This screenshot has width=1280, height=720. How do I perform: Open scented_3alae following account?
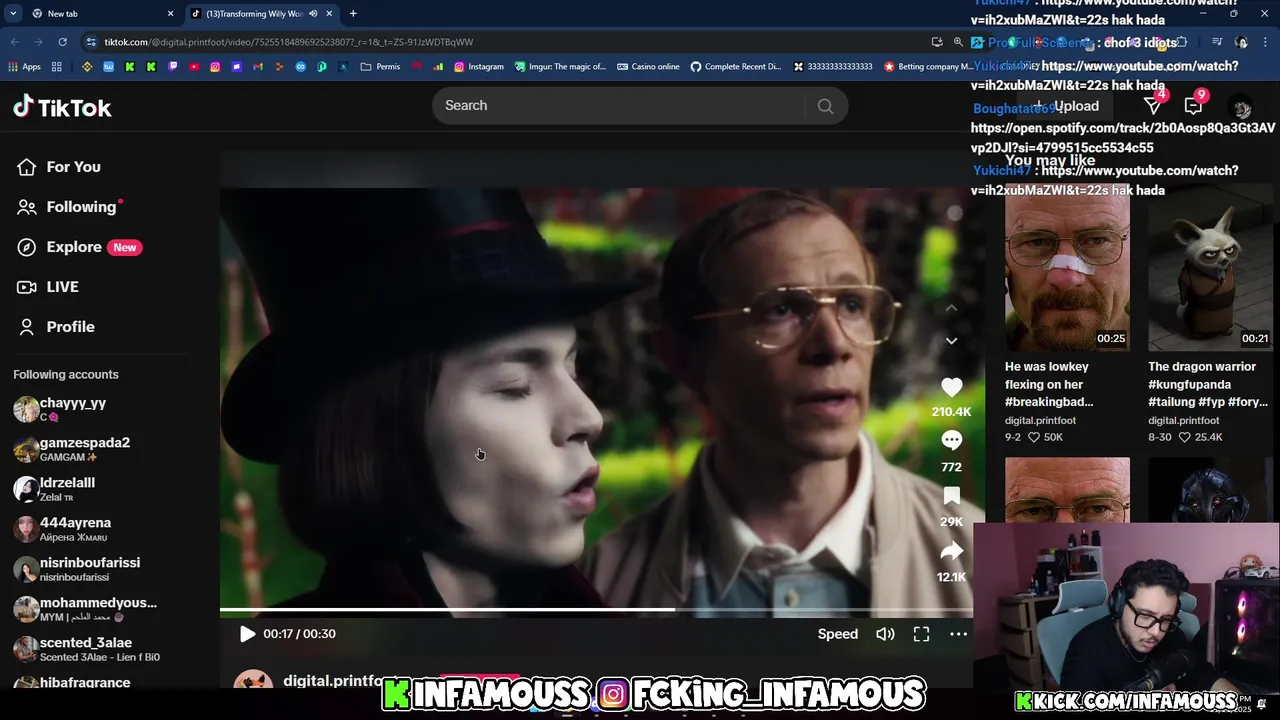87,649
